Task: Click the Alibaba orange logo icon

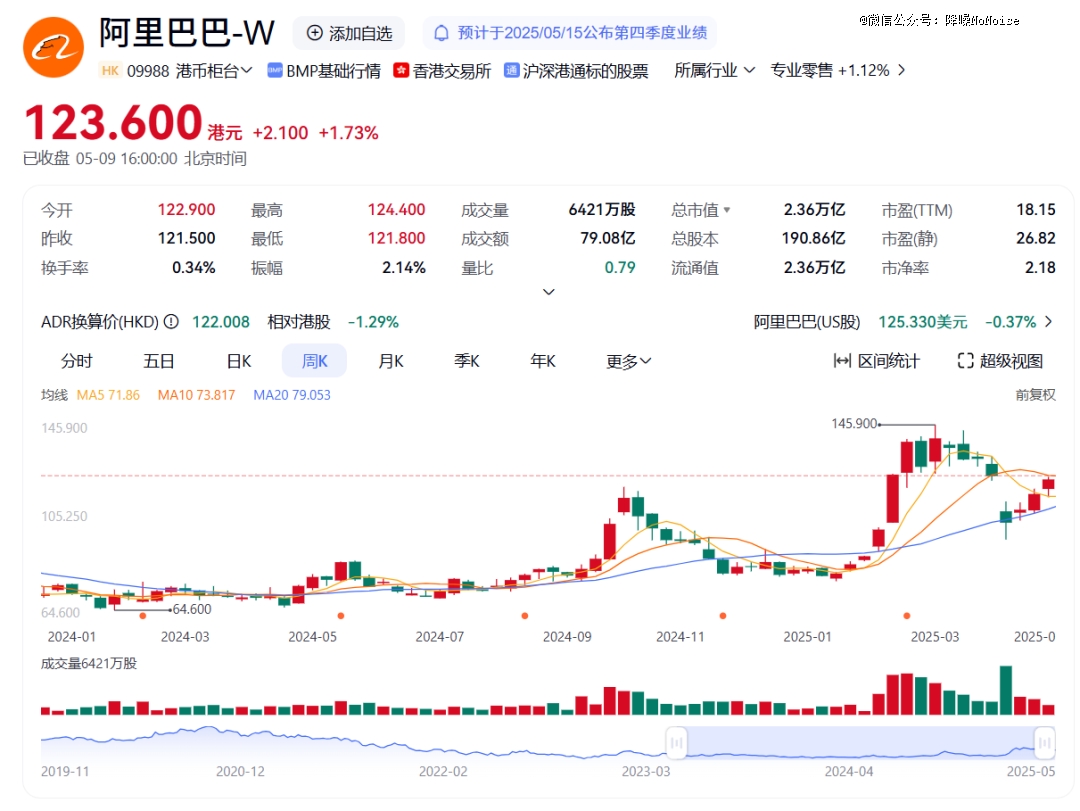Action: point(53,46)
